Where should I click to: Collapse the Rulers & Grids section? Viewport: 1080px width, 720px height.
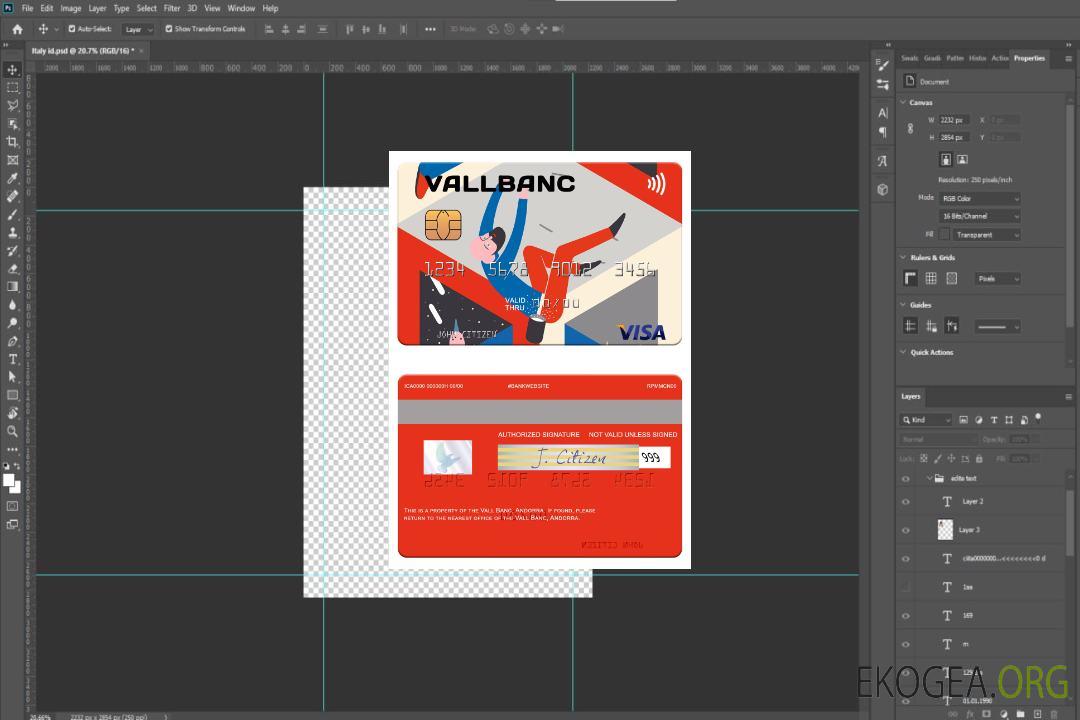[904, 258]
